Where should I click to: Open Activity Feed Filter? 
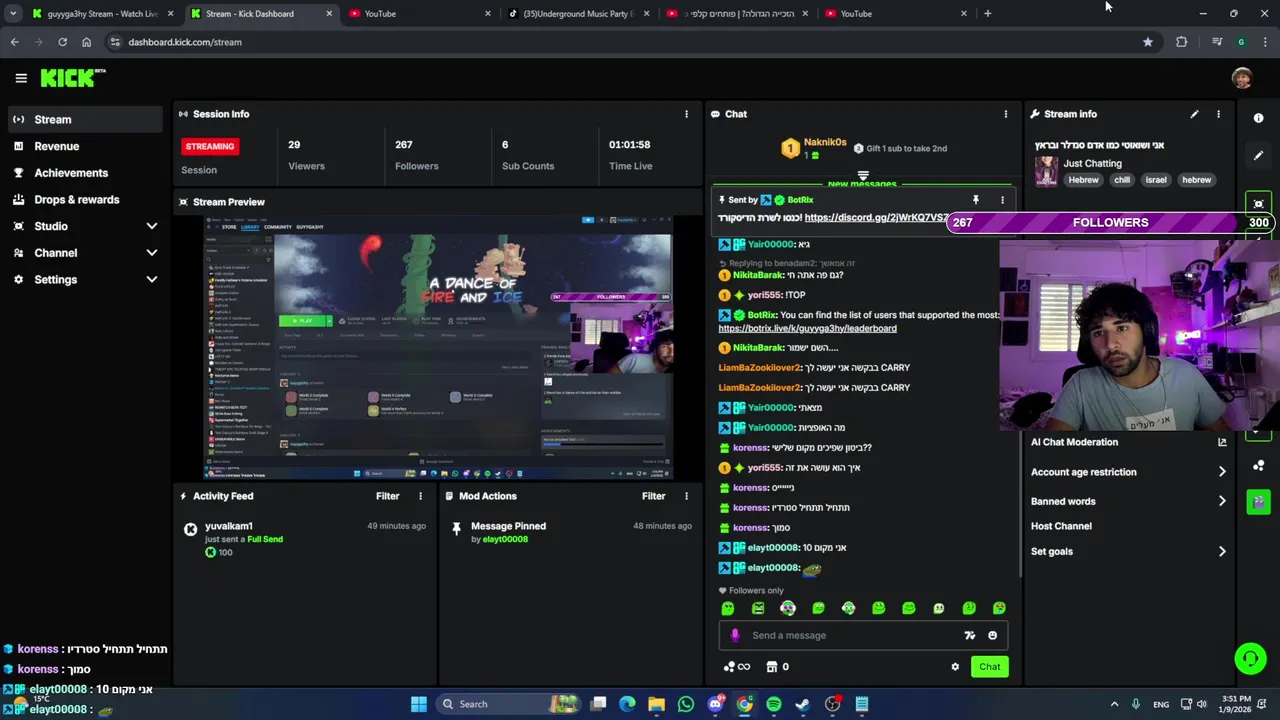387,496
